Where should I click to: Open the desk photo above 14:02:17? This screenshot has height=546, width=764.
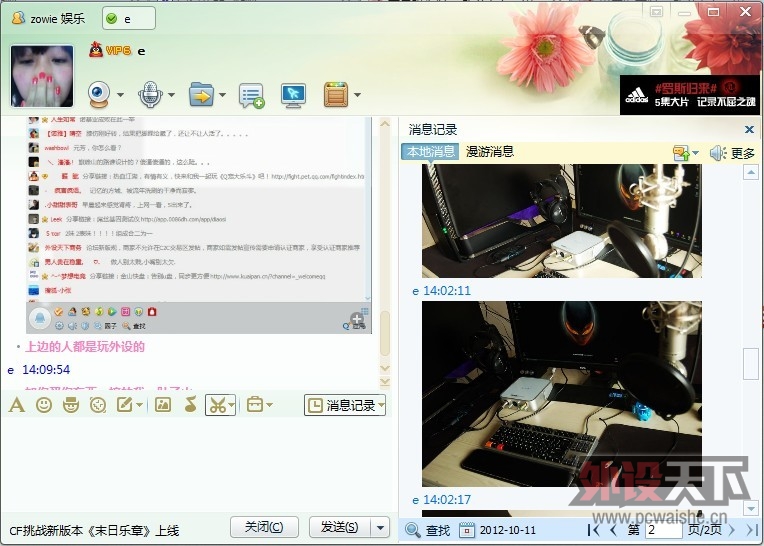pyautogui.click(x=562, y=394)
